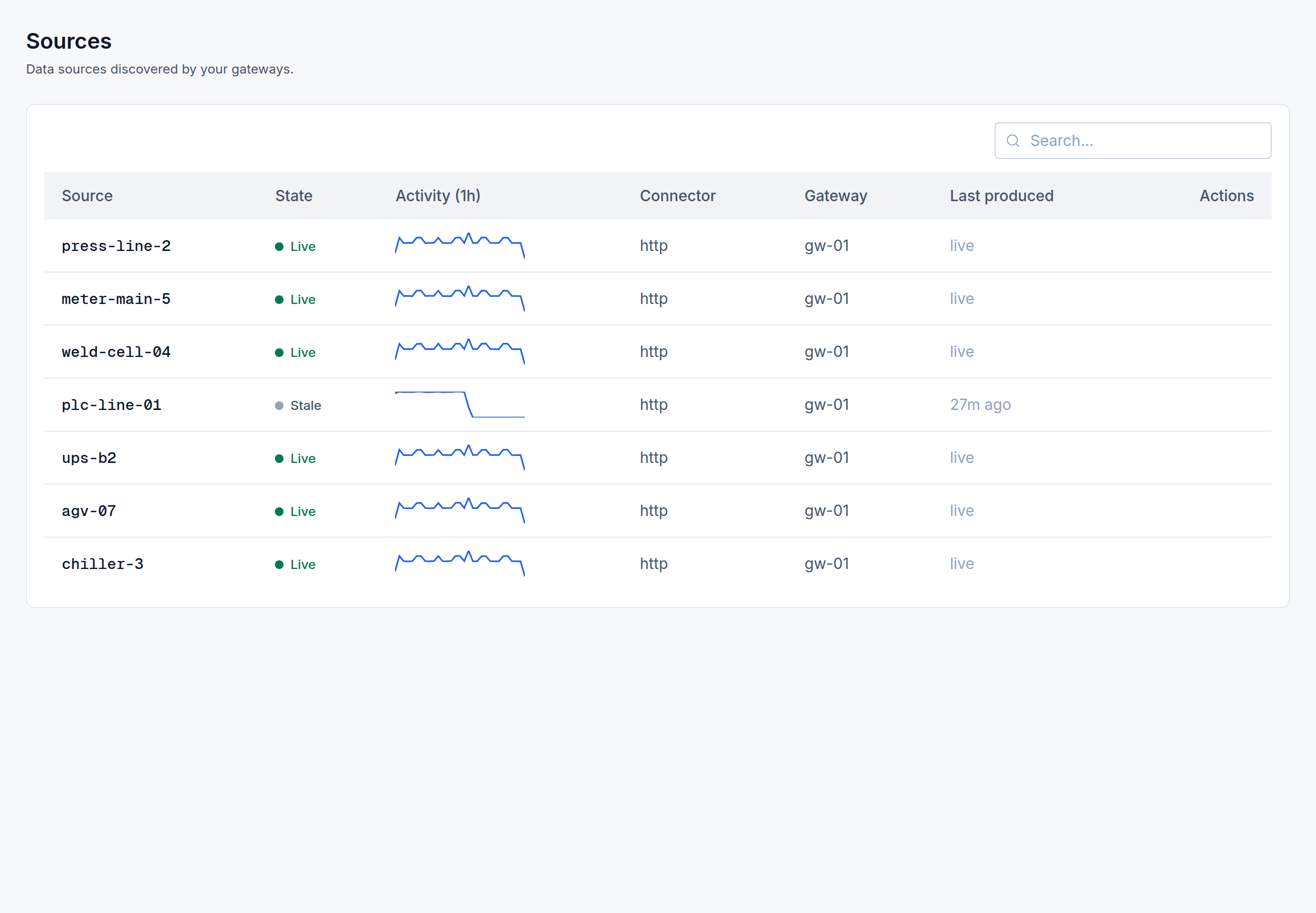Select the press-line-2 source name
Screen dimensions: 1316x913
(116, 246)
